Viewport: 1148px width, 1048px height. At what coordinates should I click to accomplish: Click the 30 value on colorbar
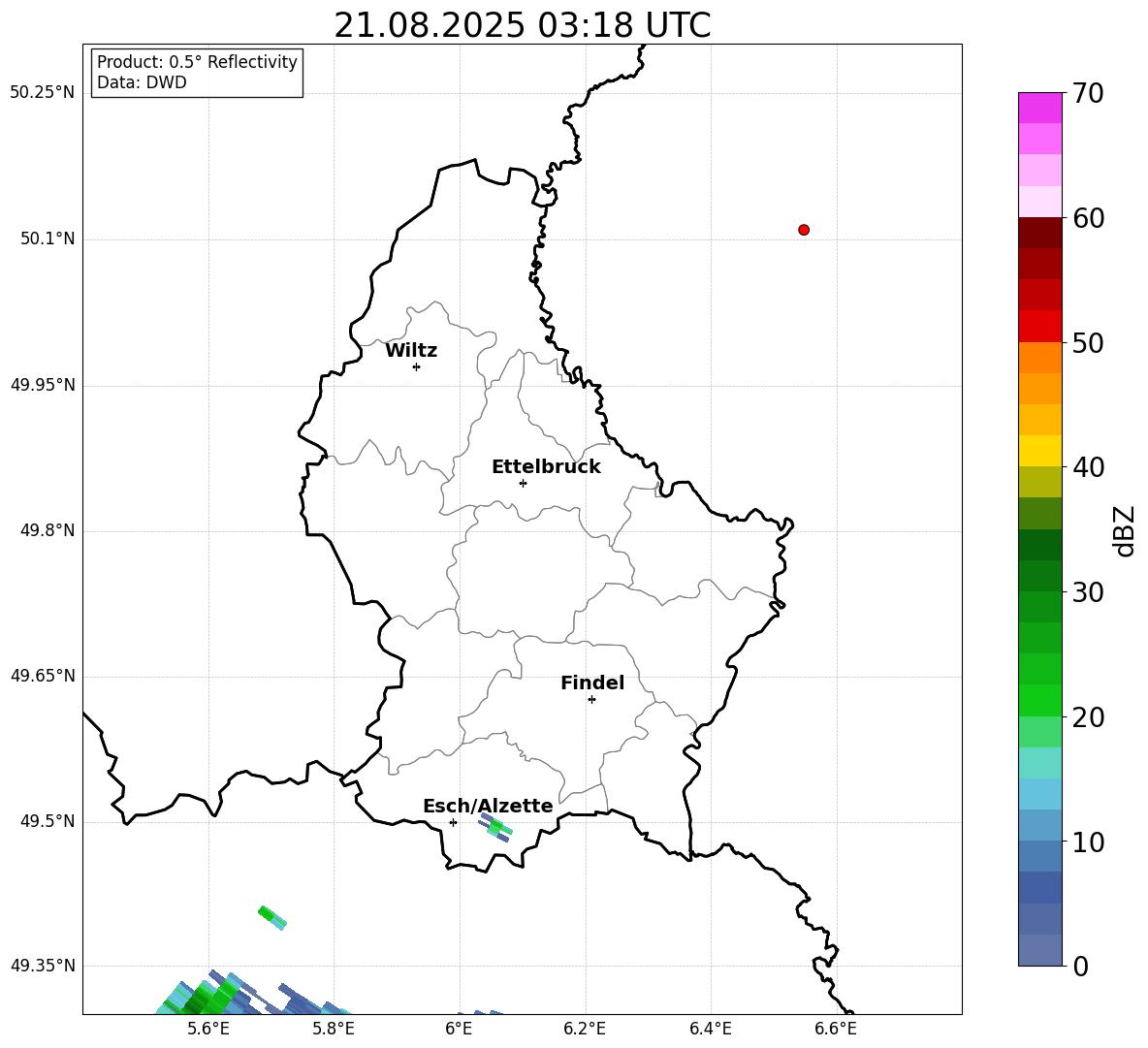pyautogui.click(x=1088, y=592)
